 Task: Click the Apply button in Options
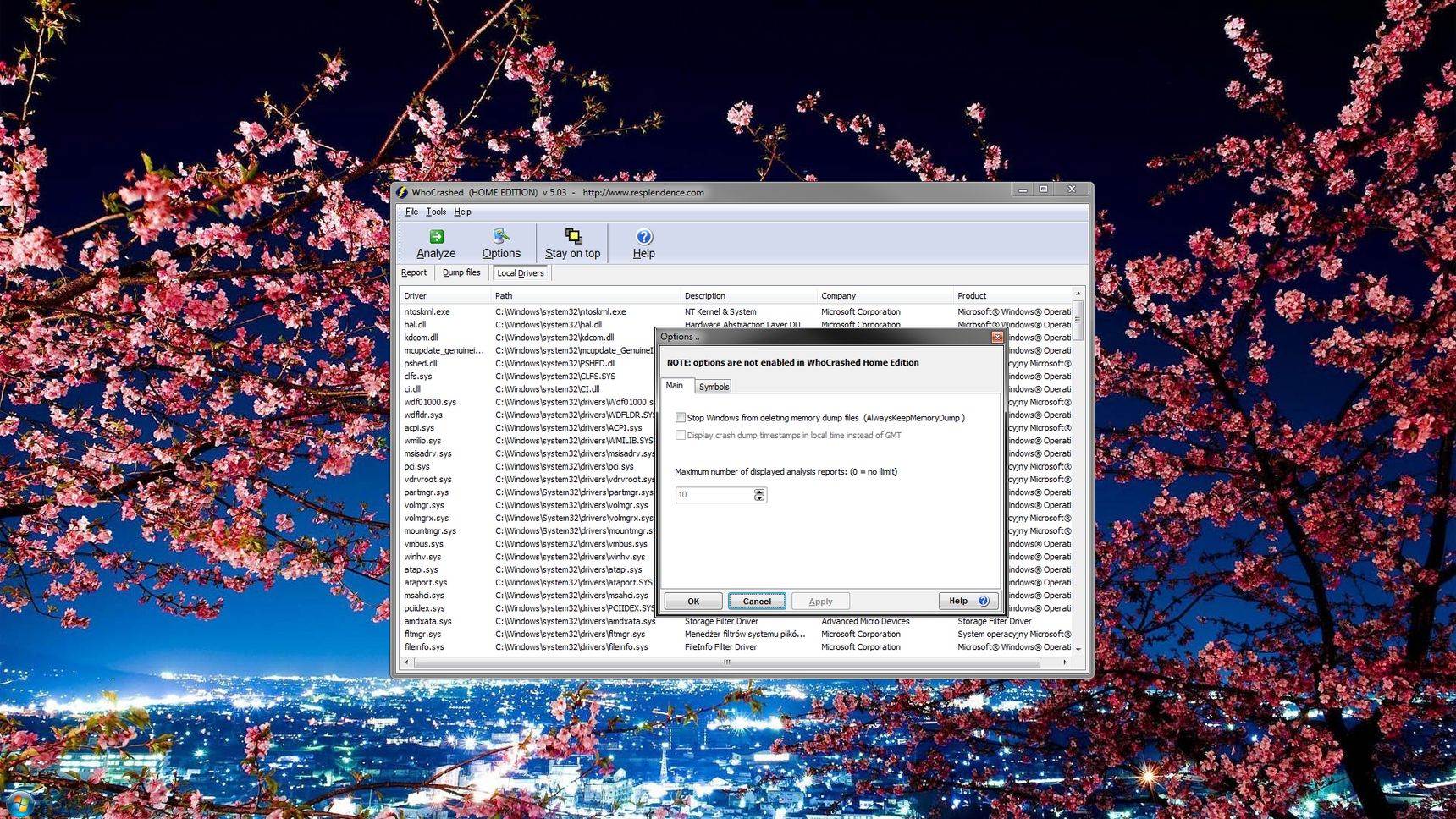pyautogui.click(x=820, y=601)
